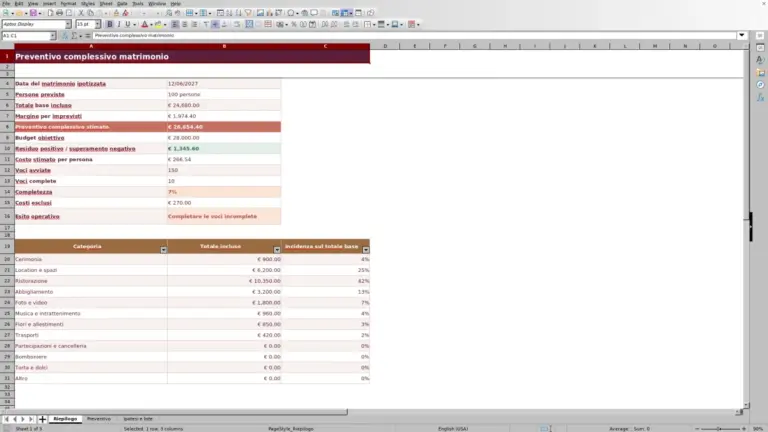Viewport: 768px width, 432px height.
Task: Toggle the Center Vertically alignment button
Action: (215, 24)
